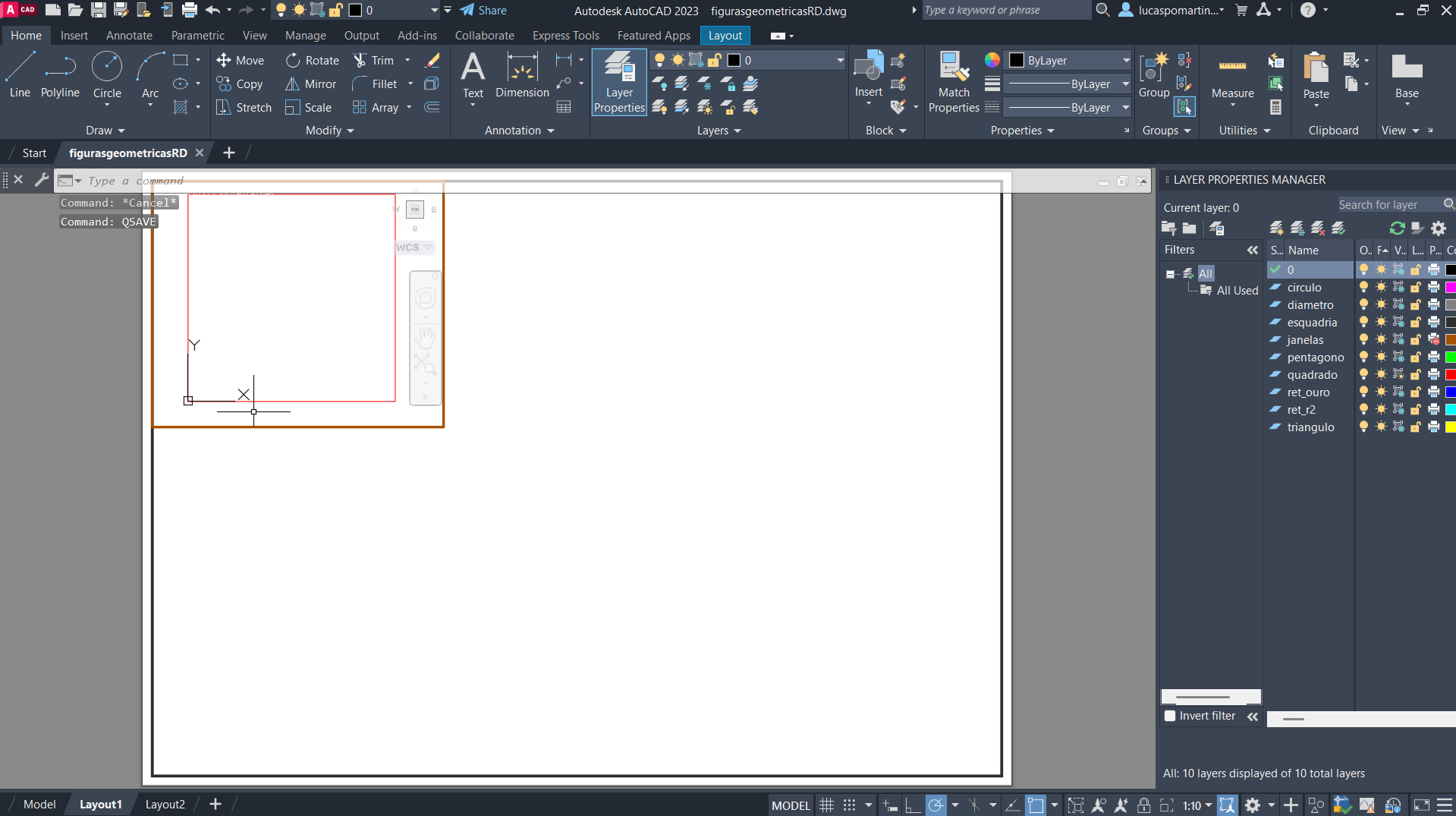Click the Measure utility icon

pyautogui.click(x=1232, y=74)
